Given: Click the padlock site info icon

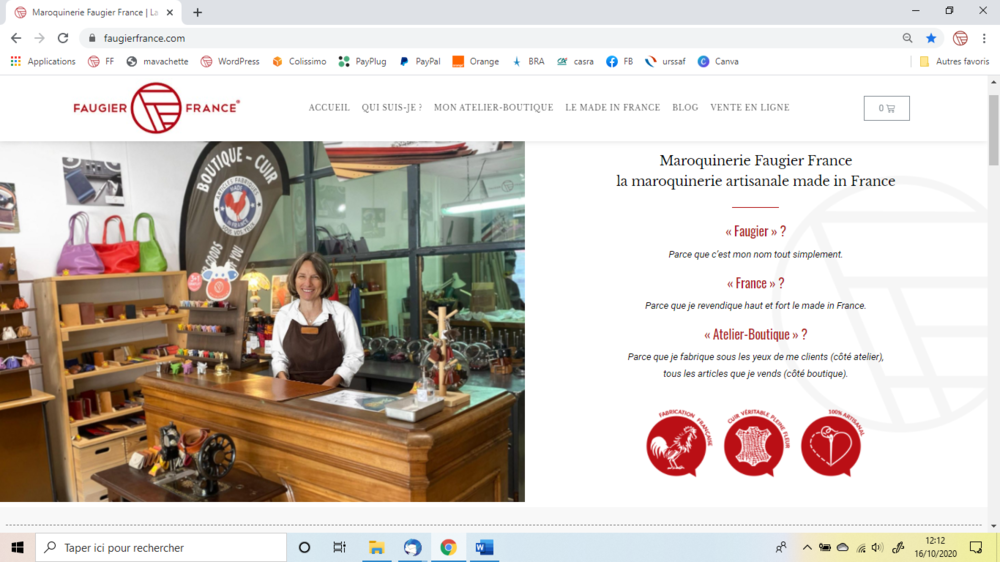Looking at the screenshot, I should point(92,38).
